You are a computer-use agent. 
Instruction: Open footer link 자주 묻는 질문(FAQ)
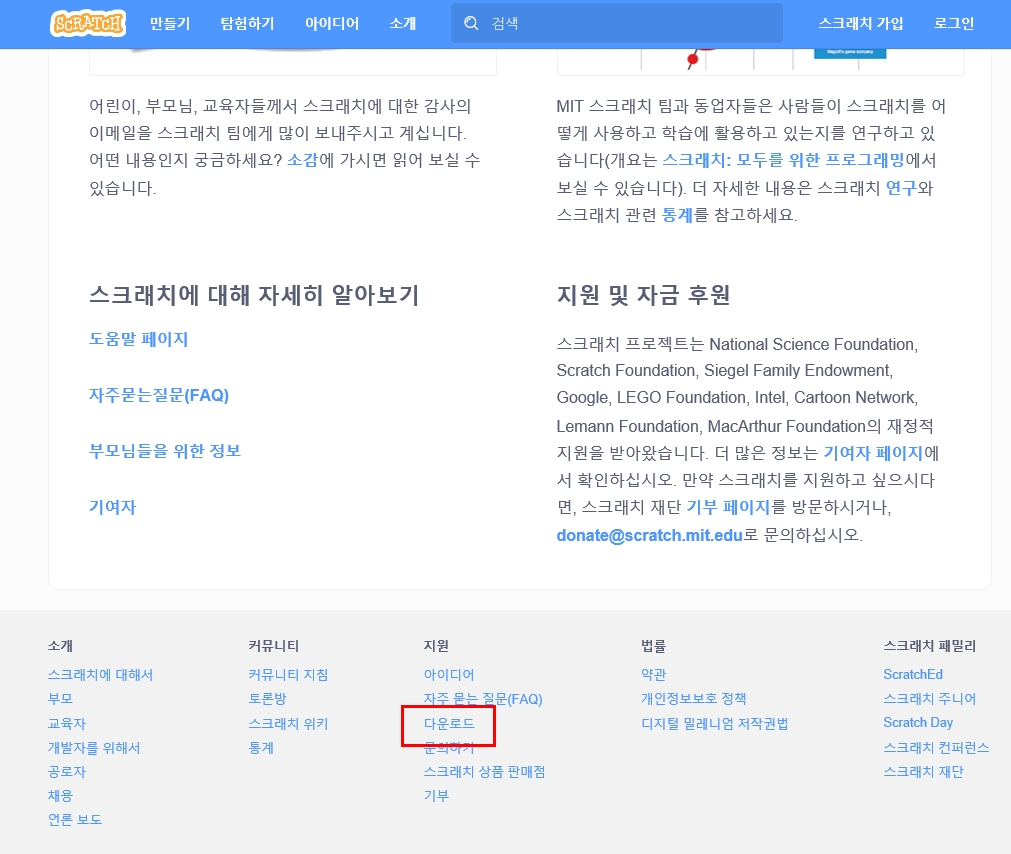pyautogui.click(x=483, y=699)
